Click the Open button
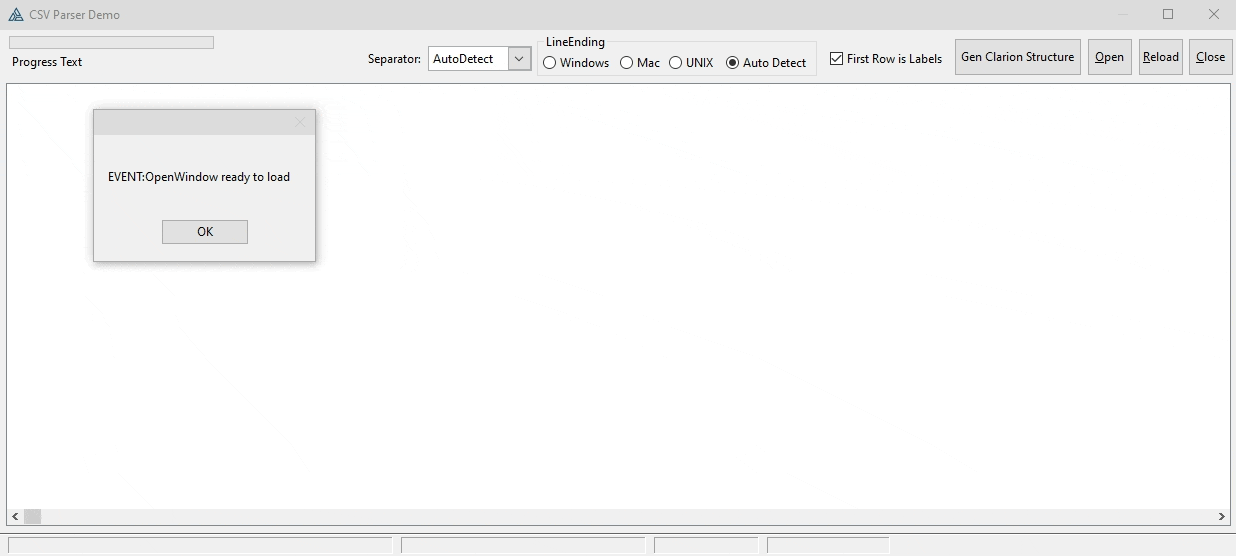 click(1109, 57)
